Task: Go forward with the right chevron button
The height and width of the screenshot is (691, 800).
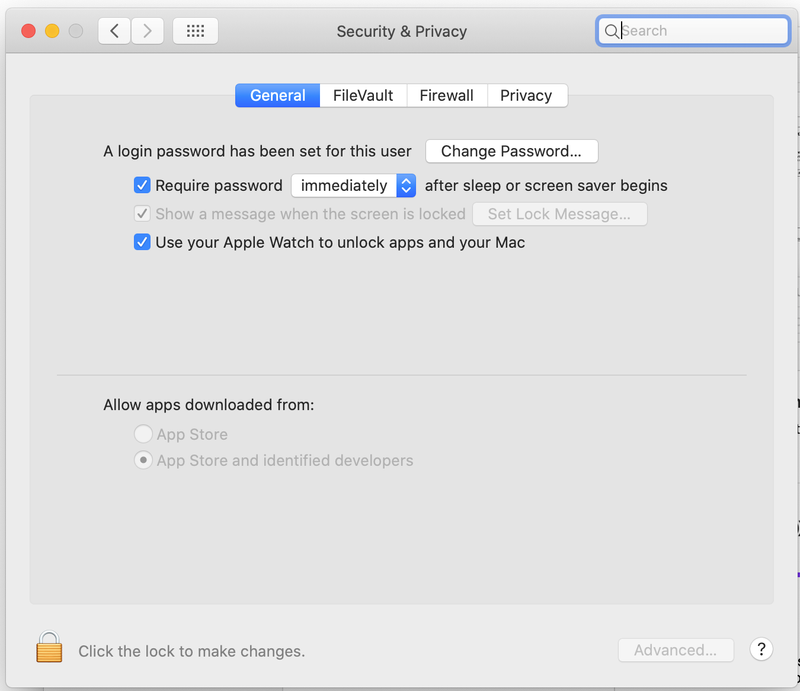Action: click(x=148, y=31)
